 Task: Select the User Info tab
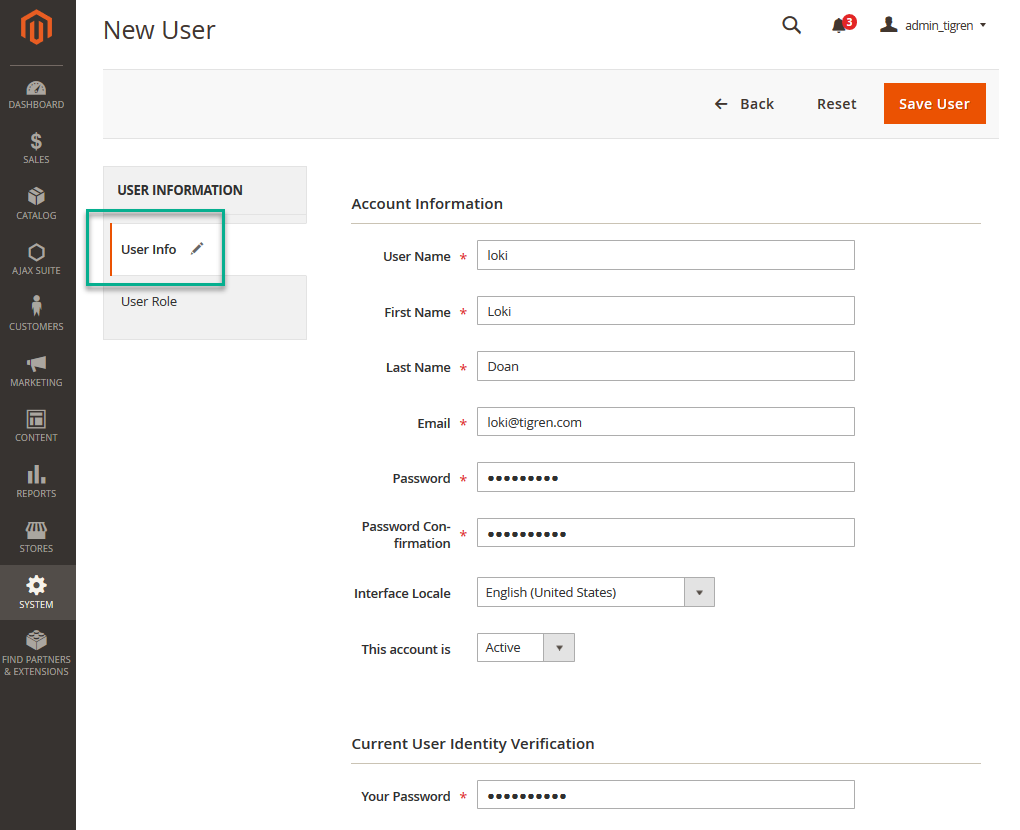point(149,250)
